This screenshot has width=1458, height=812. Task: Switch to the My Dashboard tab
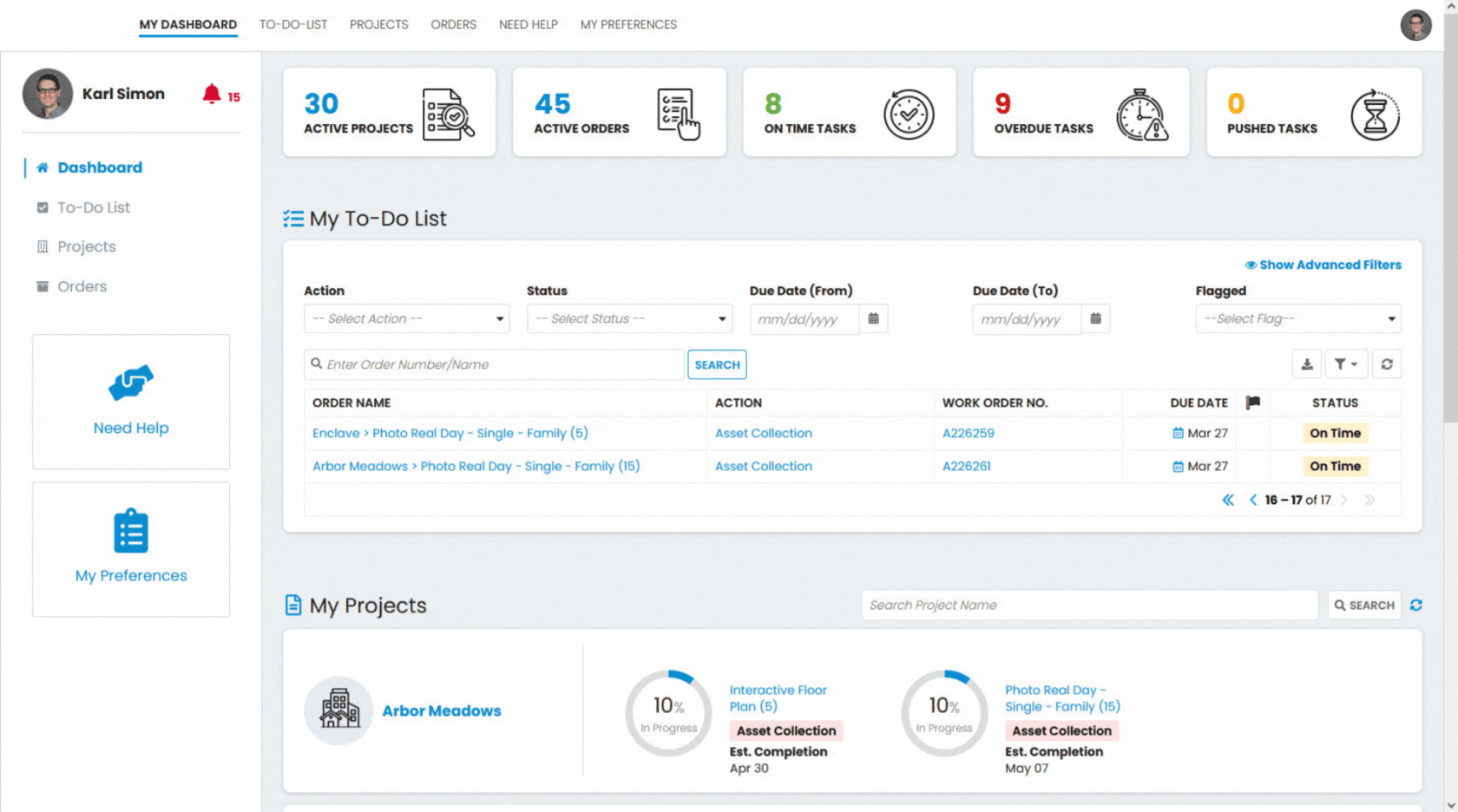(188, 24)
